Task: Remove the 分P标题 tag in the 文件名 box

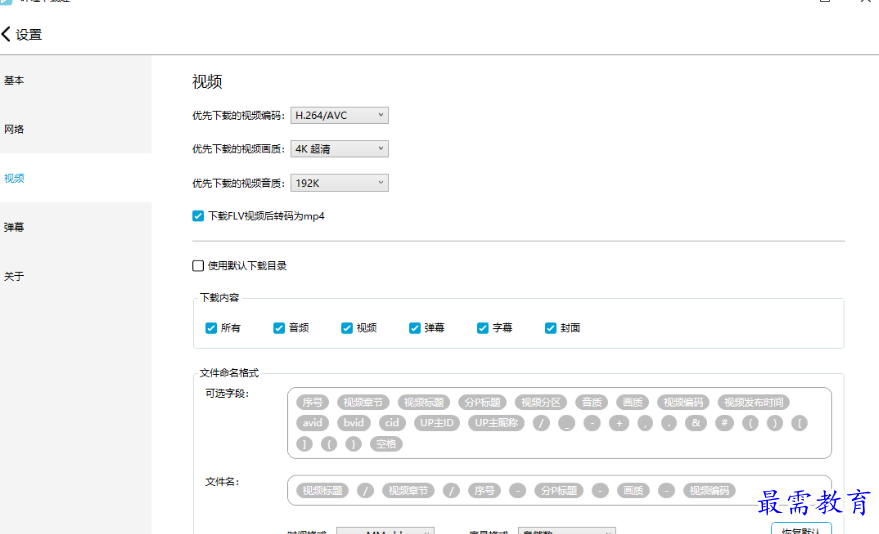Action: tap(558, 491)
